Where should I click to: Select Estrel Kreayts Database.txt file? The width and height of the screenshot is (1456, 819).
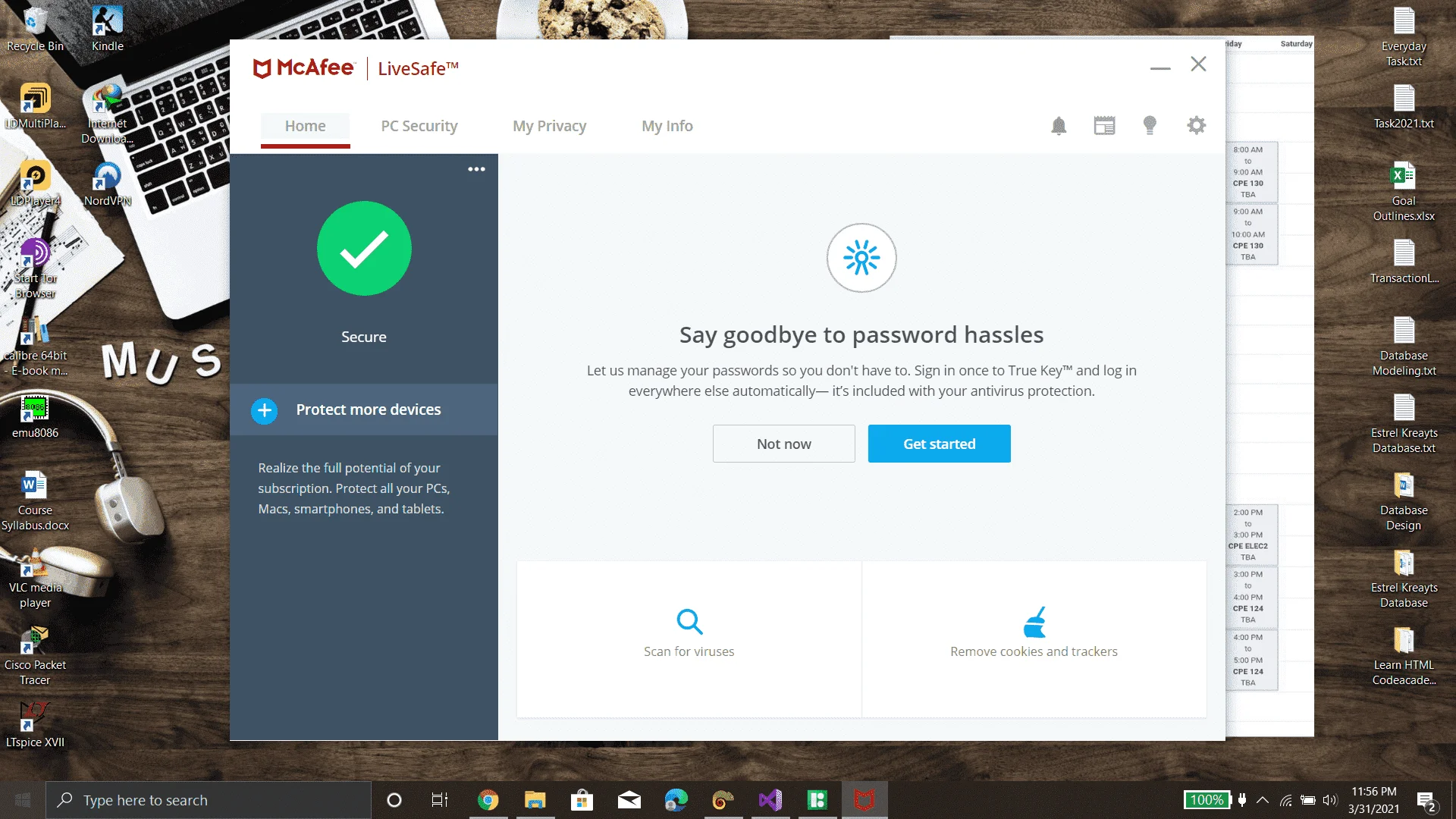coord(1404,425)
